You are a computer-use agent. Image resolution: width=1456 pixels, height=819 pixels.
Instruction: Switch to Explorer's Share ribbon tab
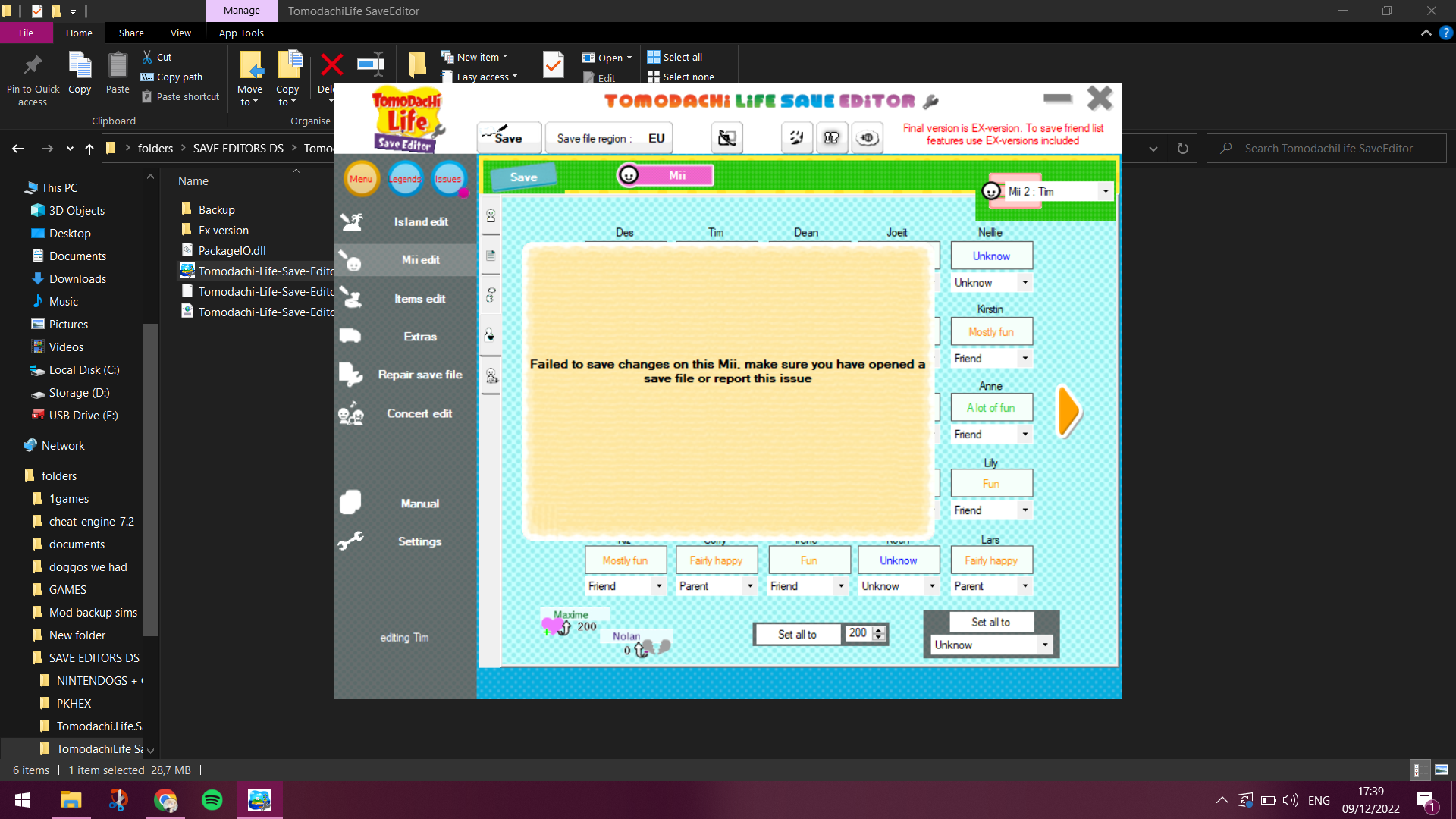(131, 33)
